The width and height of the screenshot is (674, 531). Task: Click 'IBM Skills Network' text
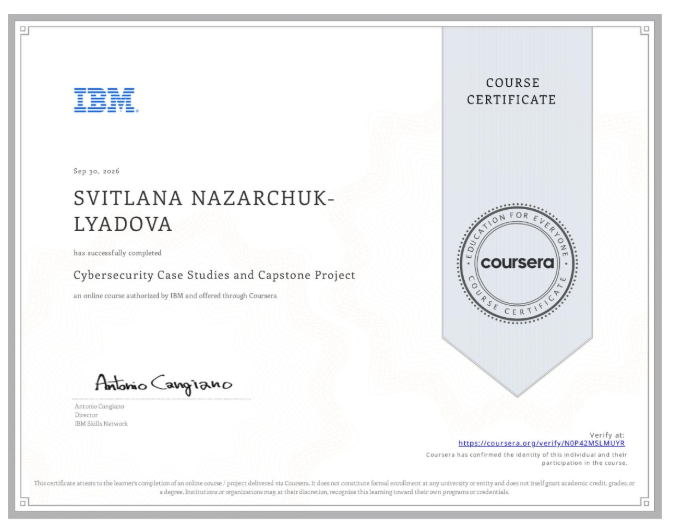[101, 424]
